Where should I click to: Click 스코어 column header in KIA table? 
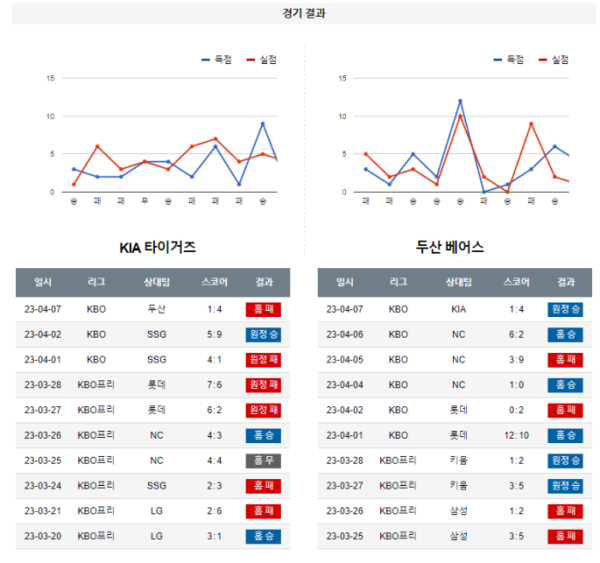click(x=215, y=282)
